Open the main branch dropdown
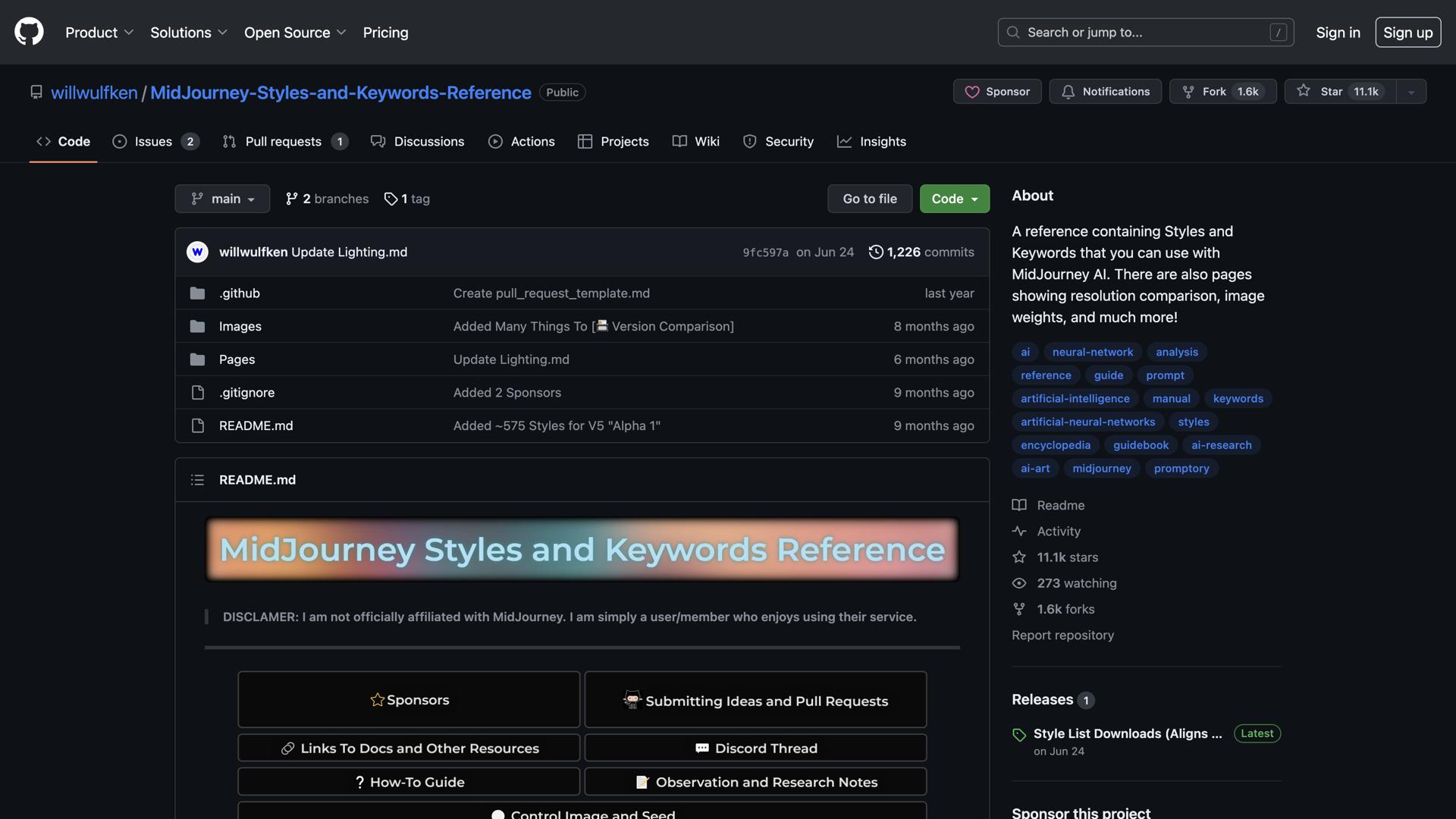The width and height of the screenshot is (1456, 819). [221, 199]
